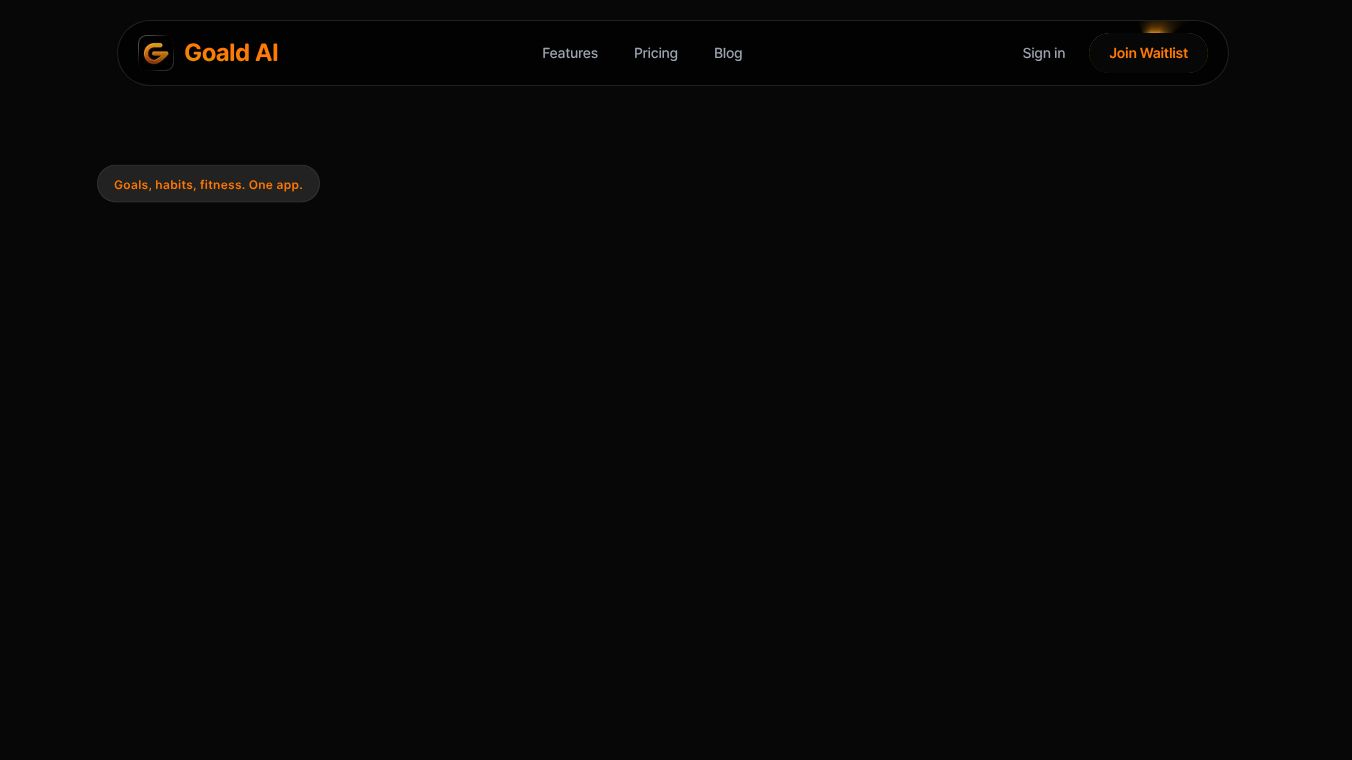Open the Blog link in navbar
1352x760 pixels.
pos(728,53)
